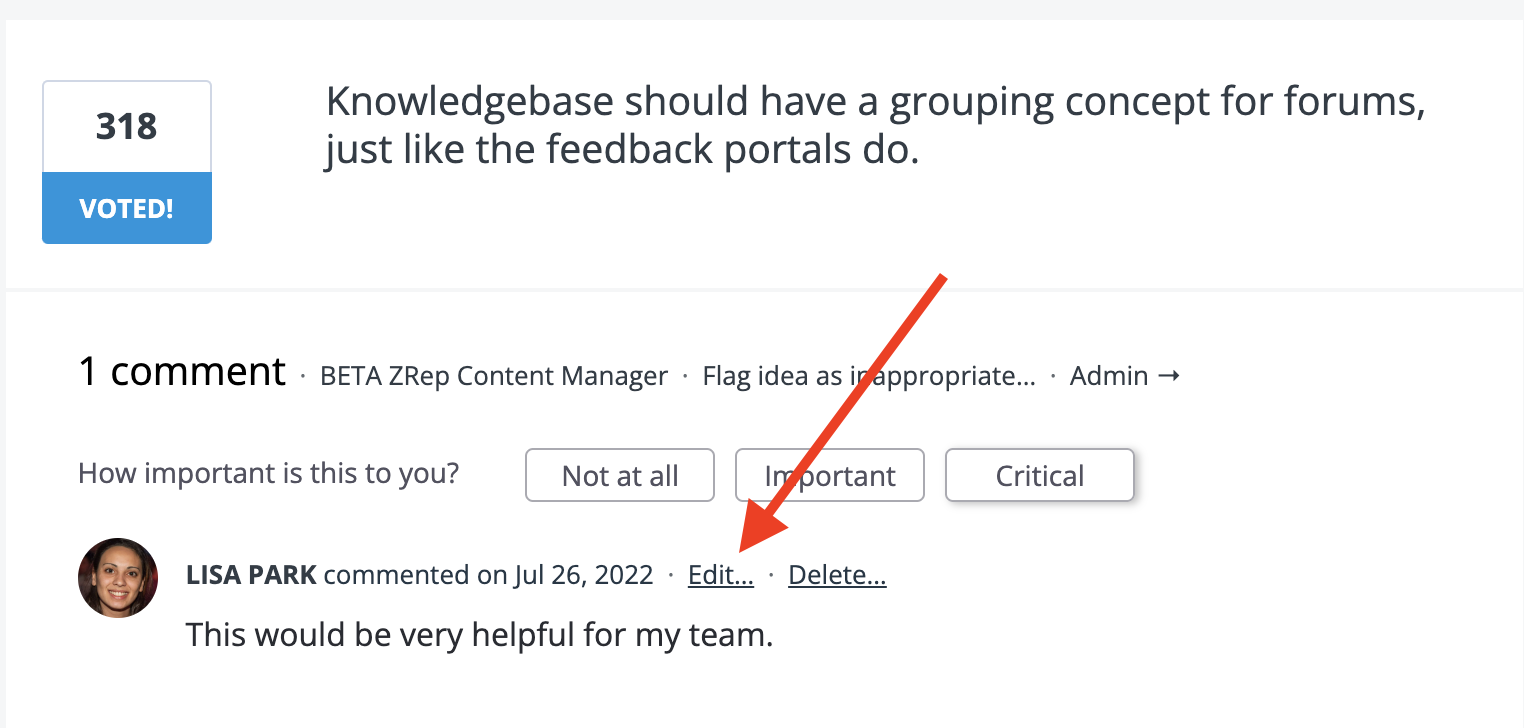
Task: Click Delete… to remove the comment
Action: coord(837,575)
